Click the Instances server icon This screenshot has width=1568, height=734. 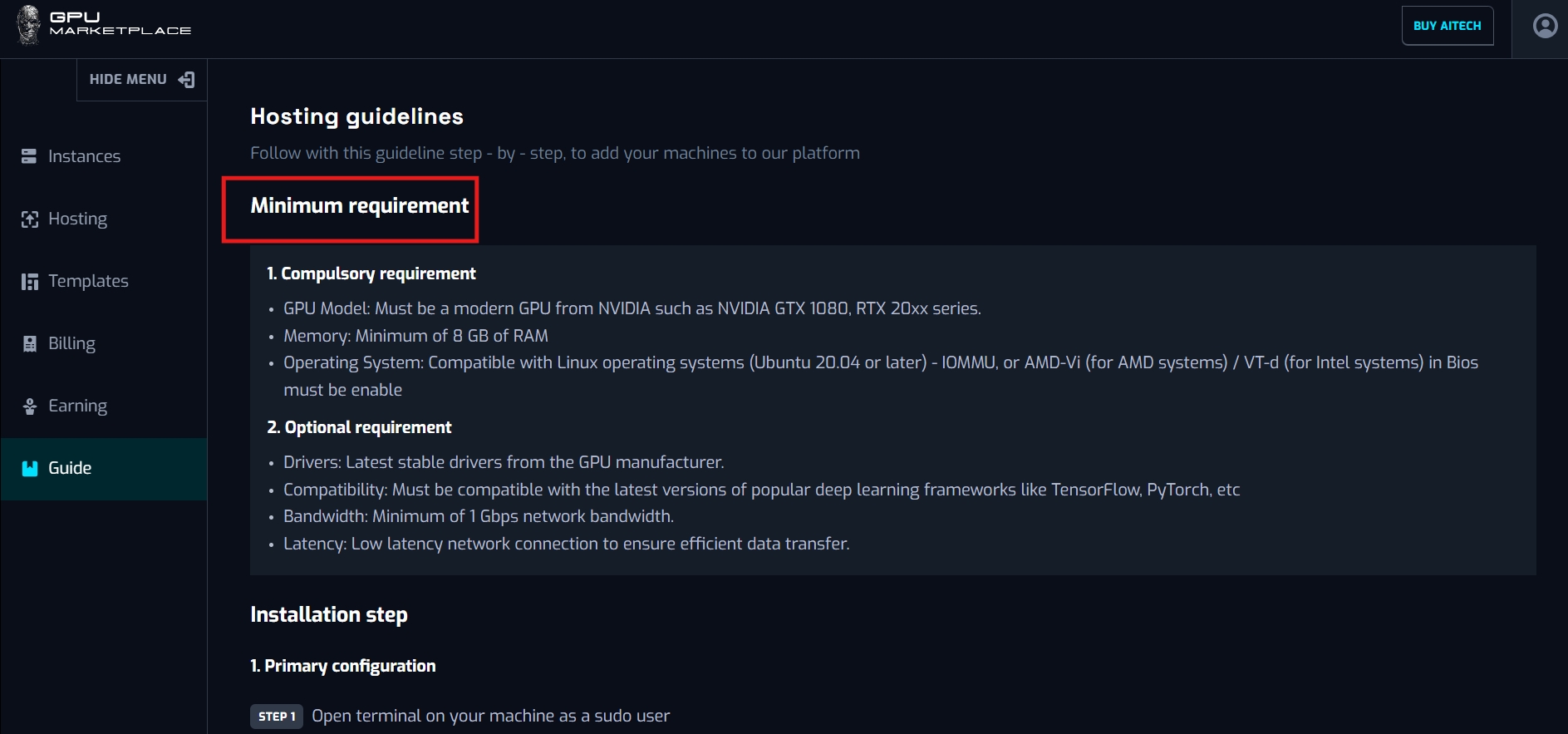[x=29, y=156]
